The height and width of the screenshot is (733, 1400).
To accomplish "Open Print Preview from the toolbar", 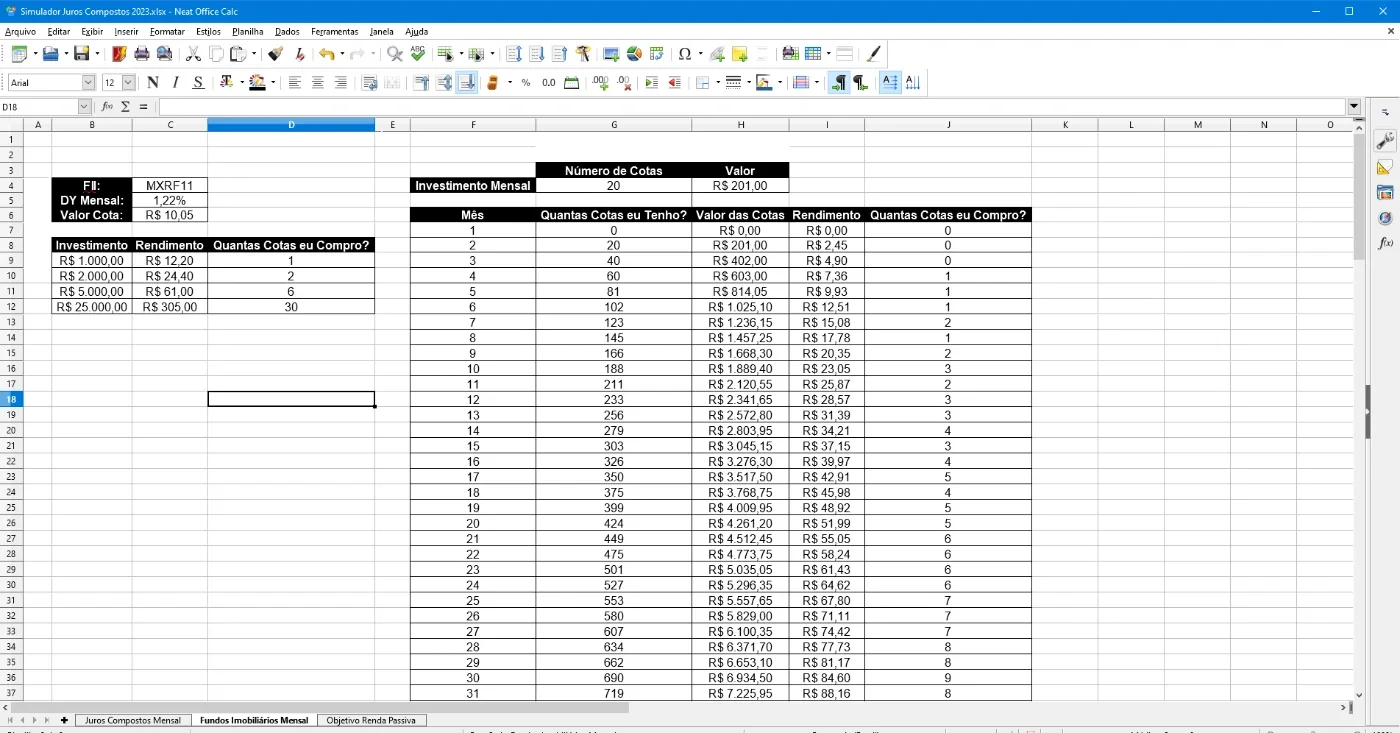I will [x=165, y=54].
